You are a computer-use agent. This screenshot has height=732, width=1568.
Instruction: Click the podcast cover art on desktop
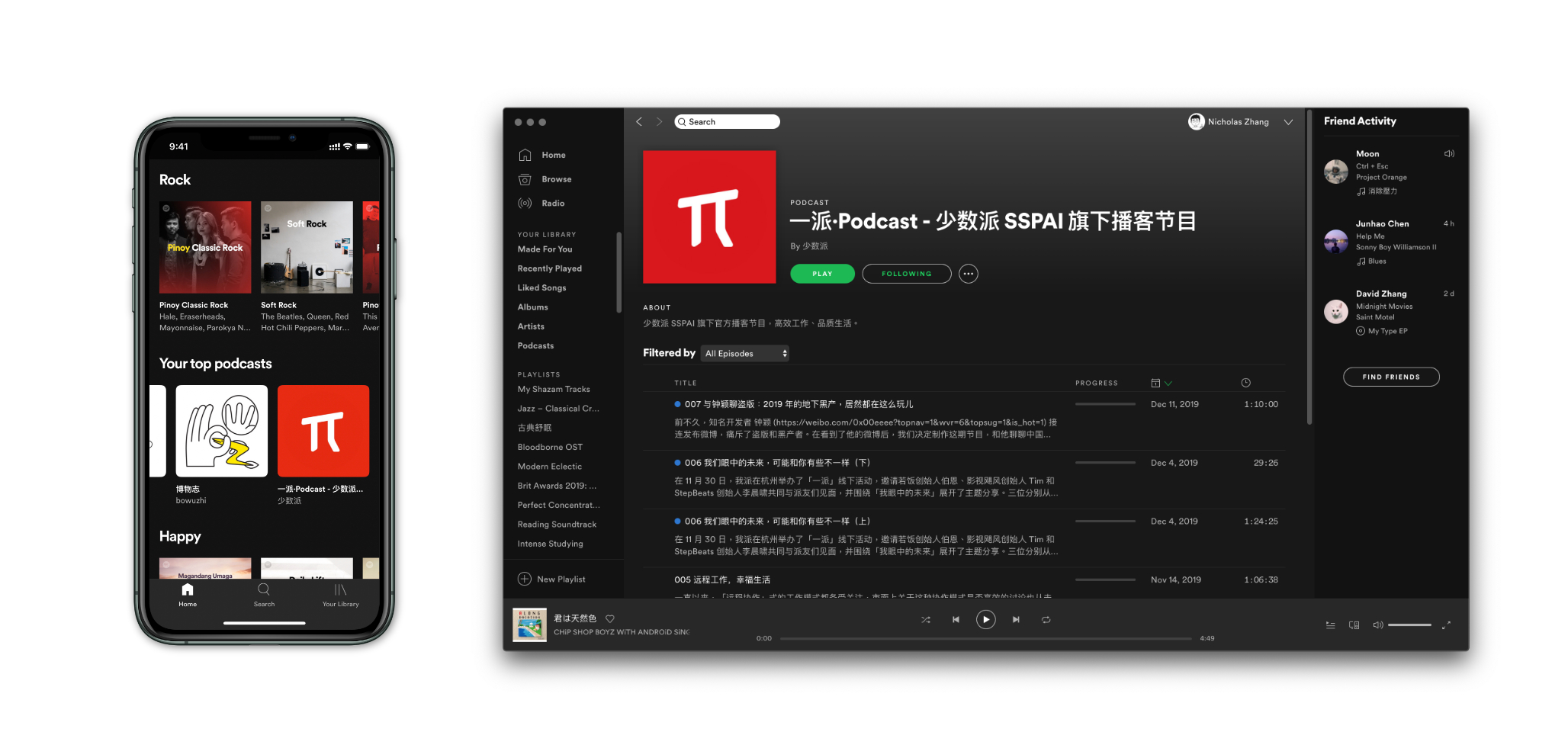709,217
